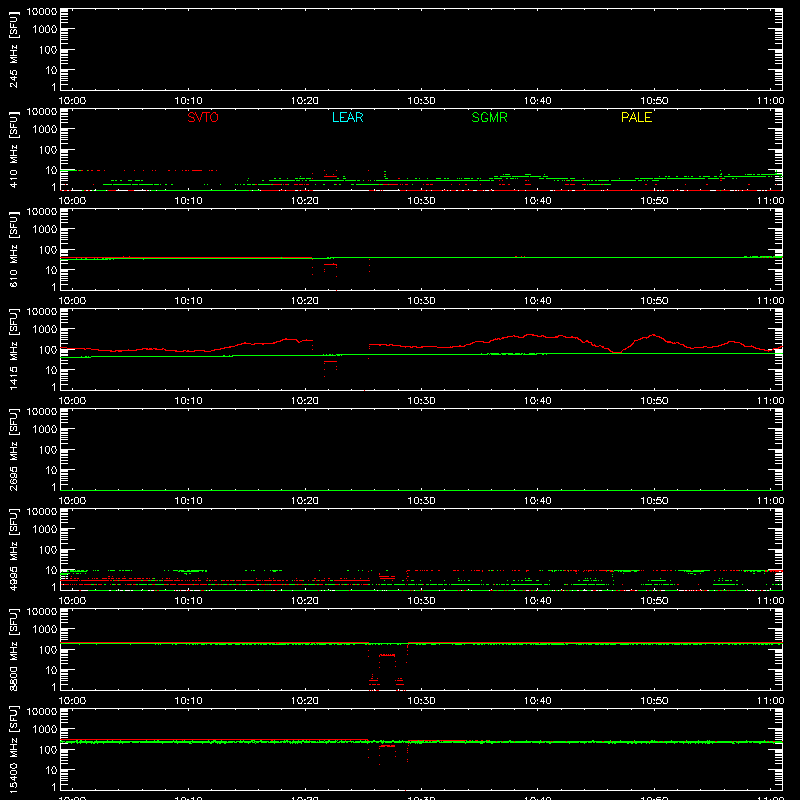This screenshot has height=800, width=800.
Task: Click 10:30 time label below 8800 MHz panel
Action: tap(421, 701)
